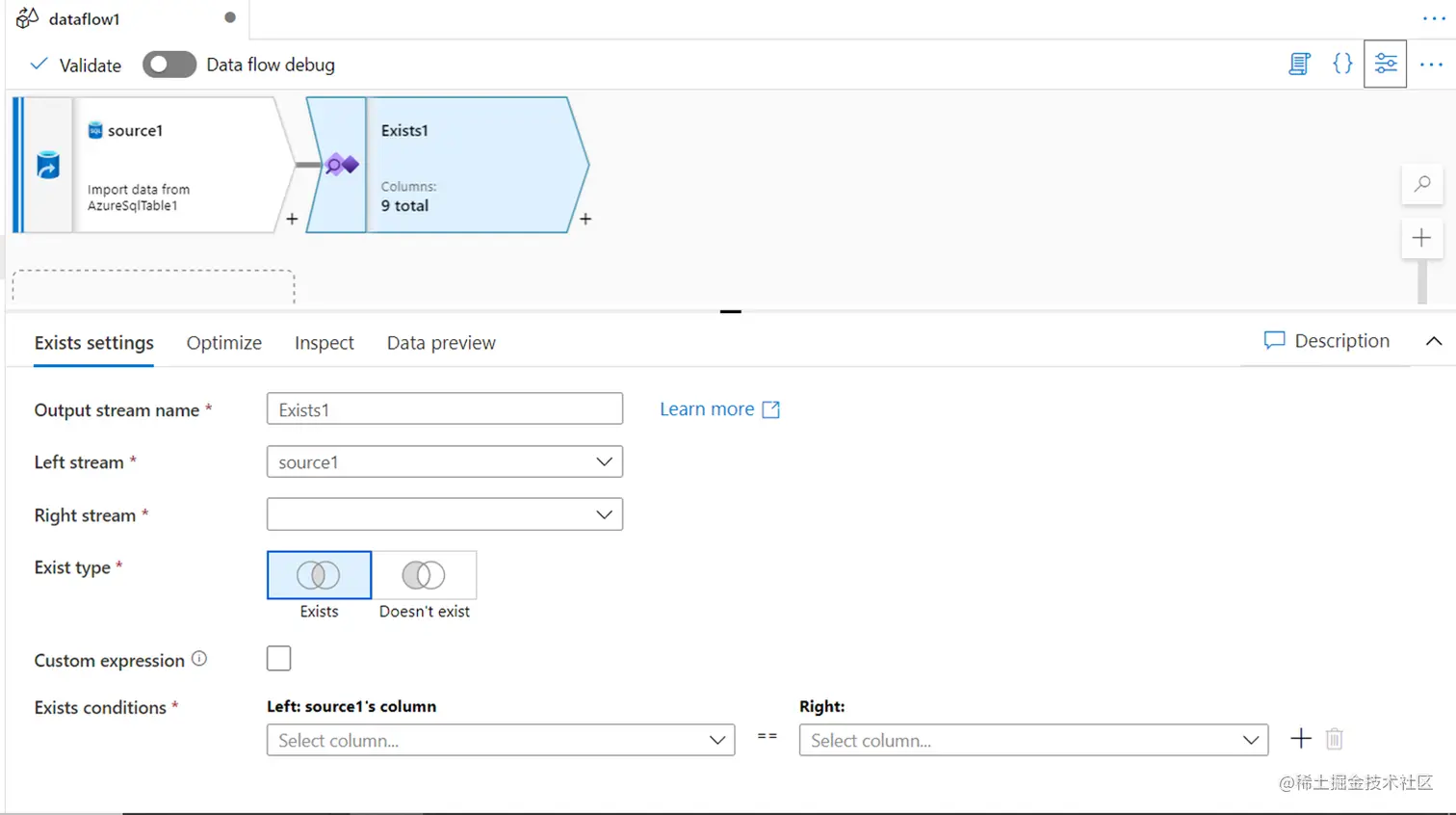
Task: Click the Validate button
Action: (76, 66)
